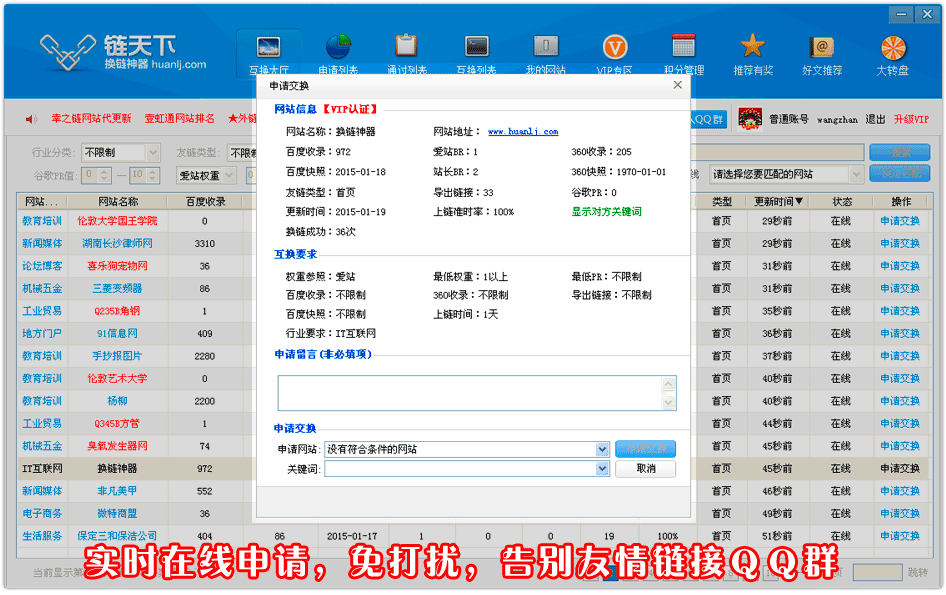Sort by the 更新时间 column header
The width and height of the screenshot is (946, 595).
778,202
